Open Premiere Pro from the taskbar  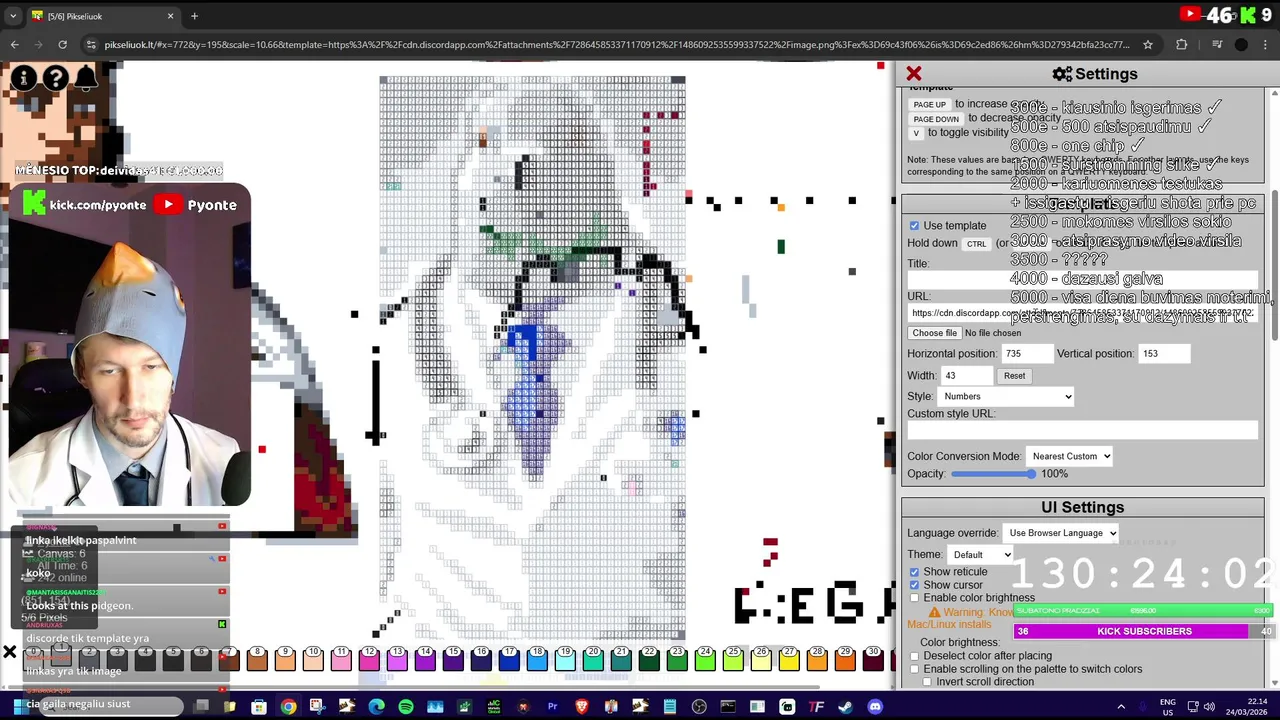pos(552,707)
